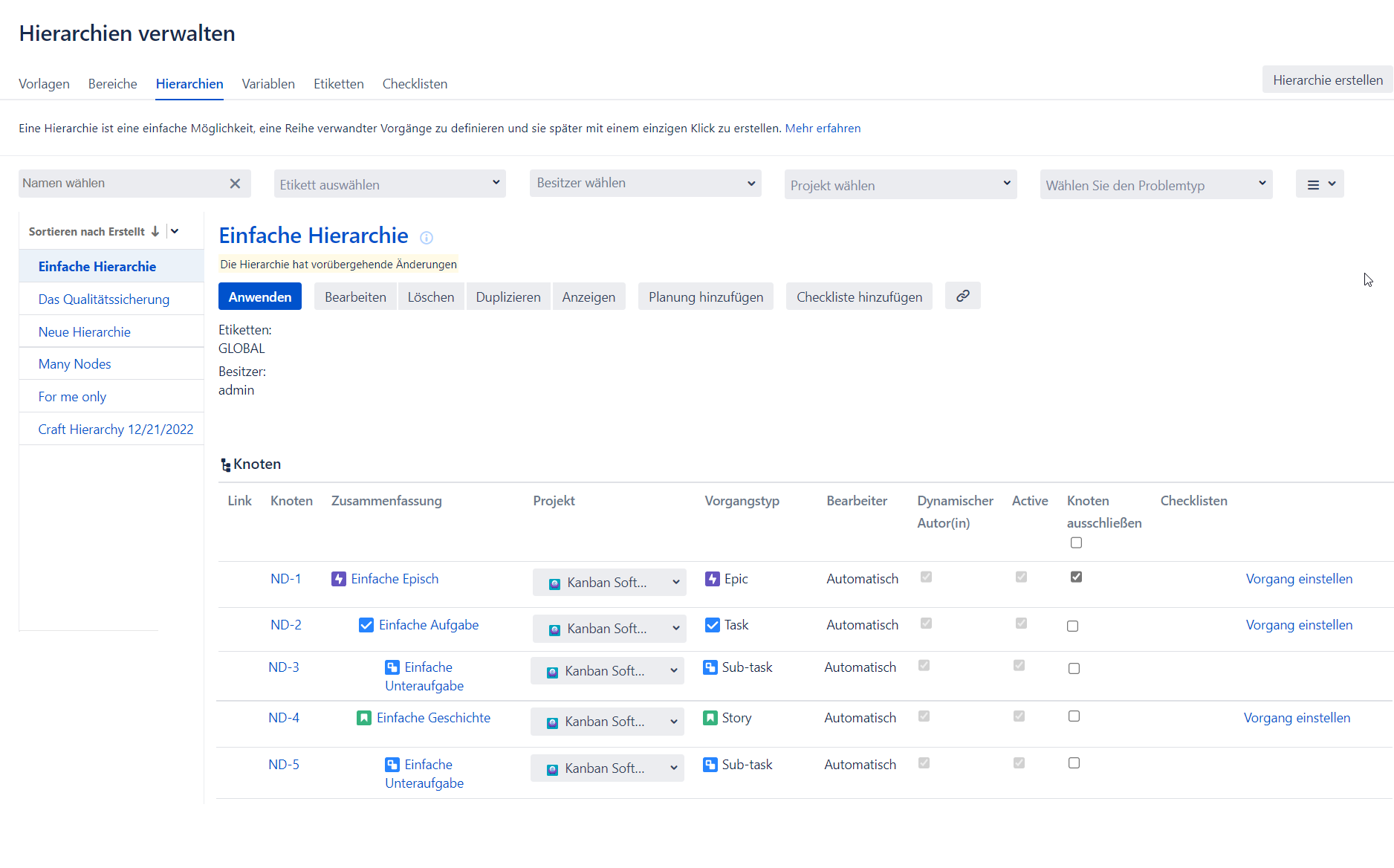Select Many Nodes in the hierarchy list

tap(74, 364)
